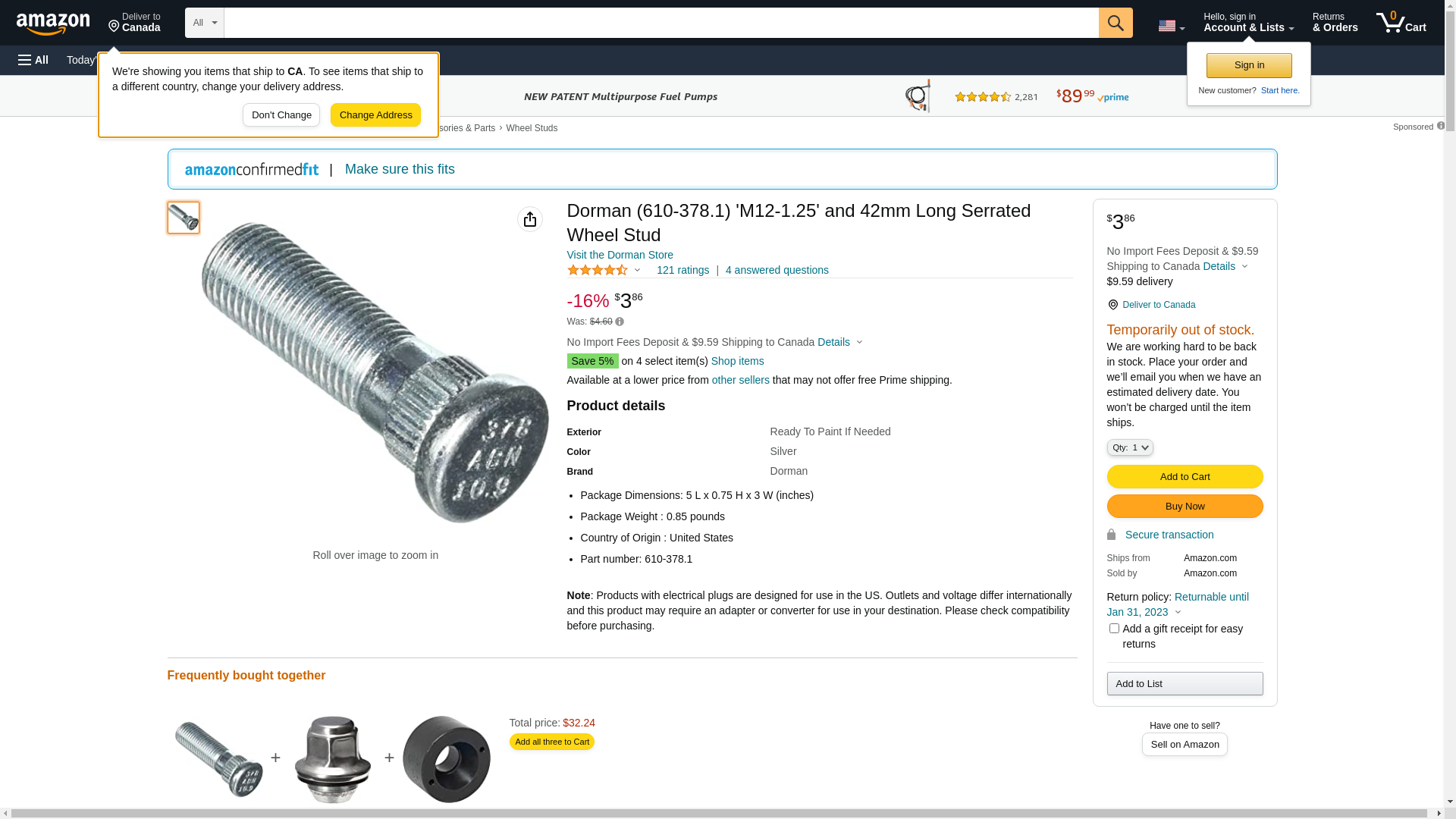
Task: Open the search category All dropdown
Action: (204, 23)
